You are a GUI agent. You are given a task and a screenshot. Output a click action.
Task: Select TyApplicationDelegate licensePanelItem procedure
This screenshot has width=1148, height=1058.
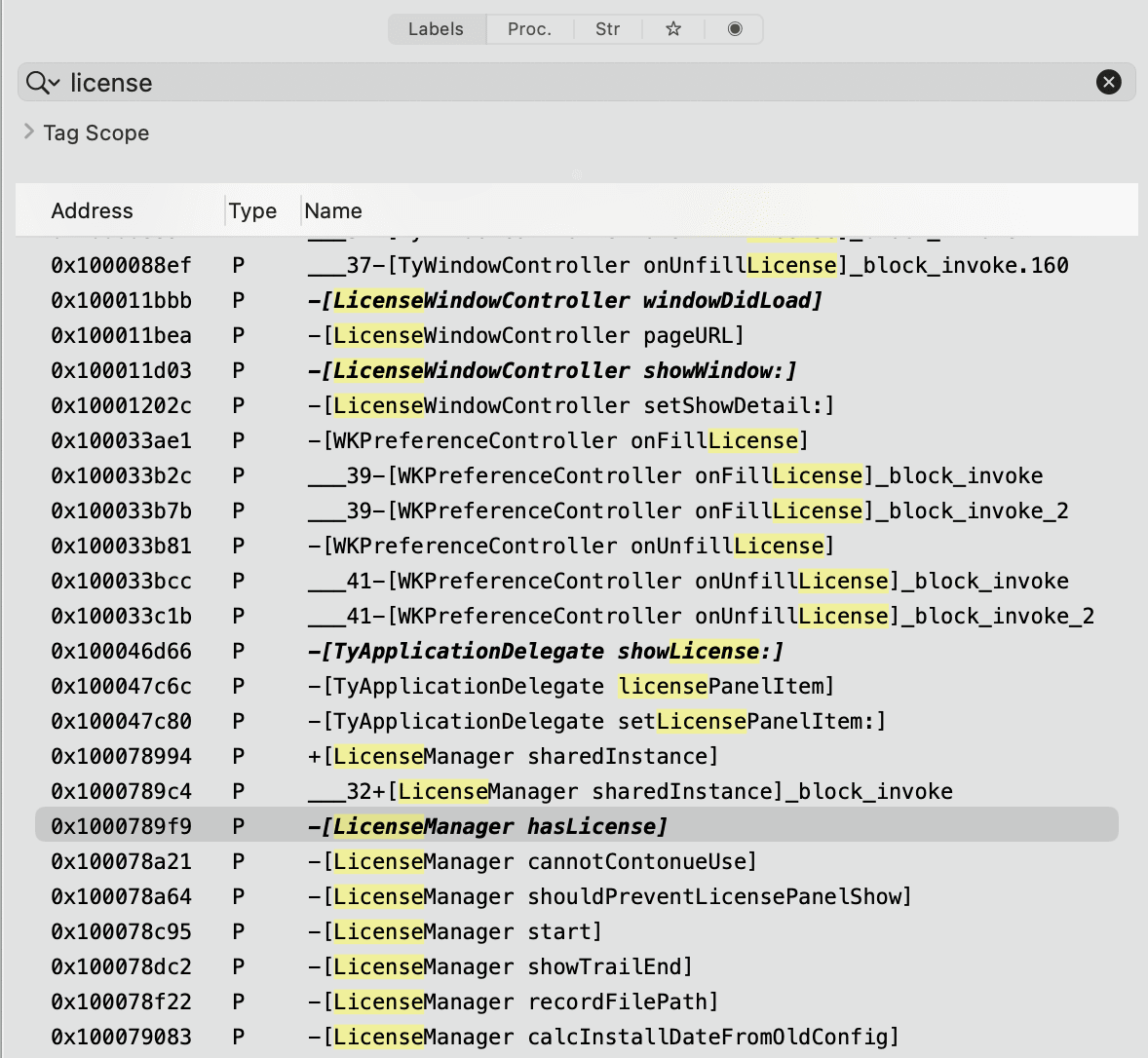pos(577,686)
